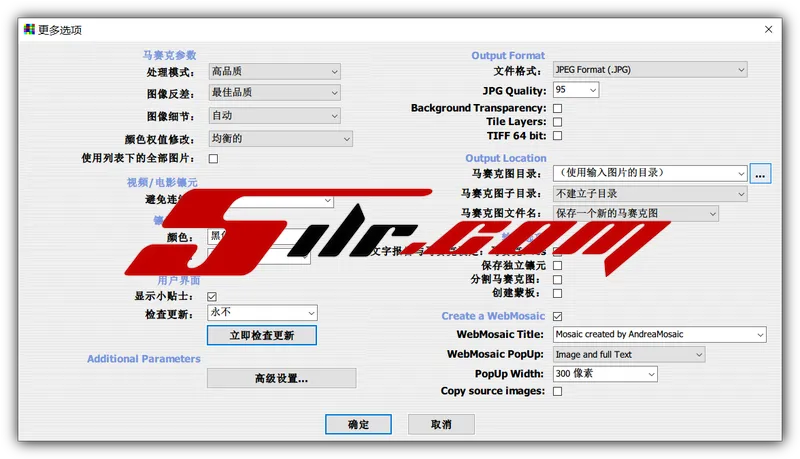Enable the Background Transparency checkbox
The image size is (800, 459).
click(x=558, y=108)
